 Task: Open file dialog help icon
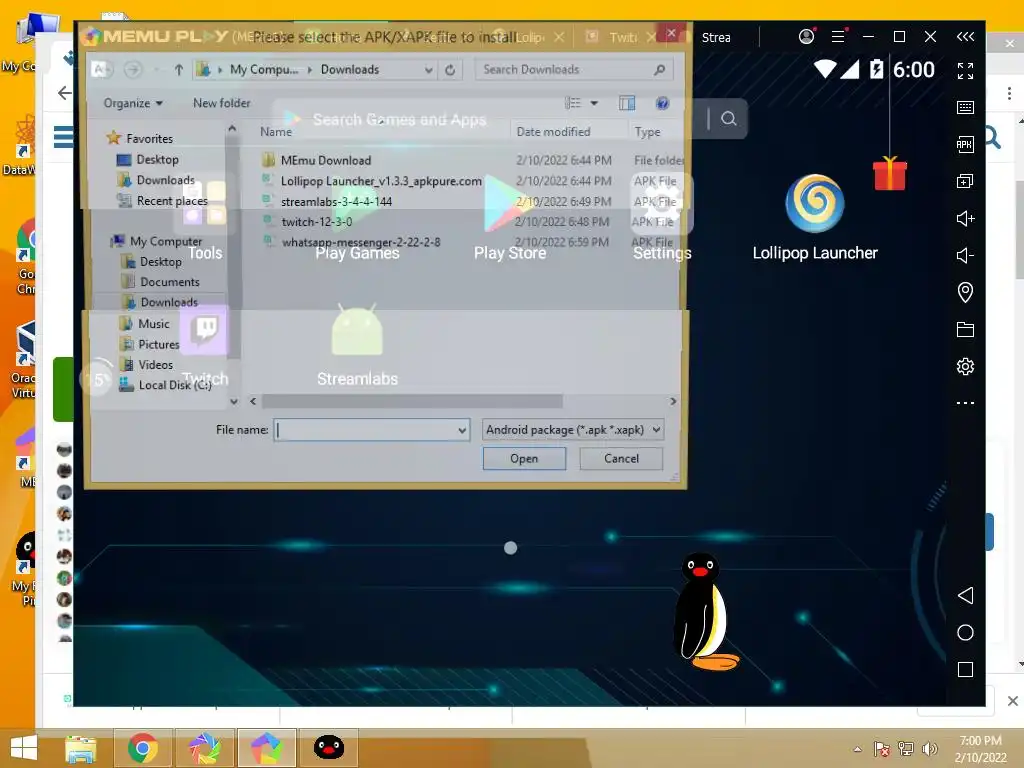[662, 103]
